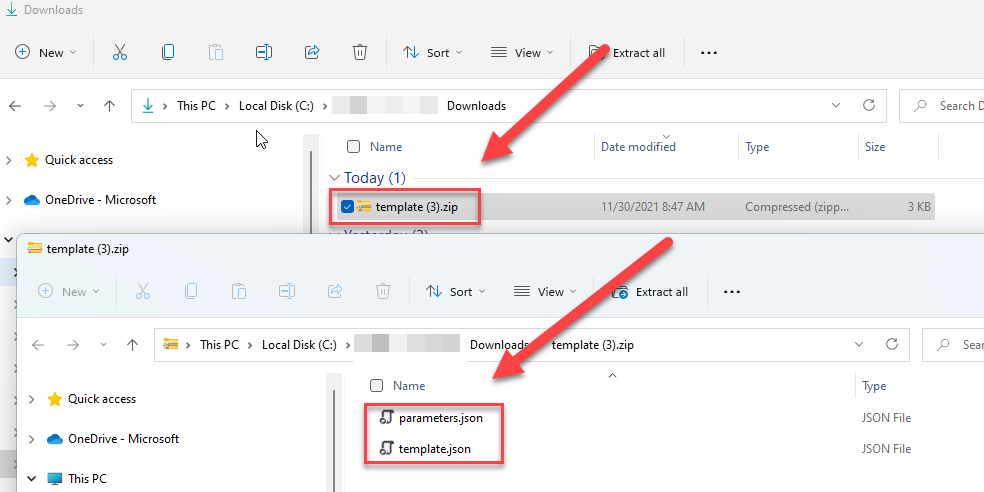Click Rename icon in Downloads window toolbar

264,53
